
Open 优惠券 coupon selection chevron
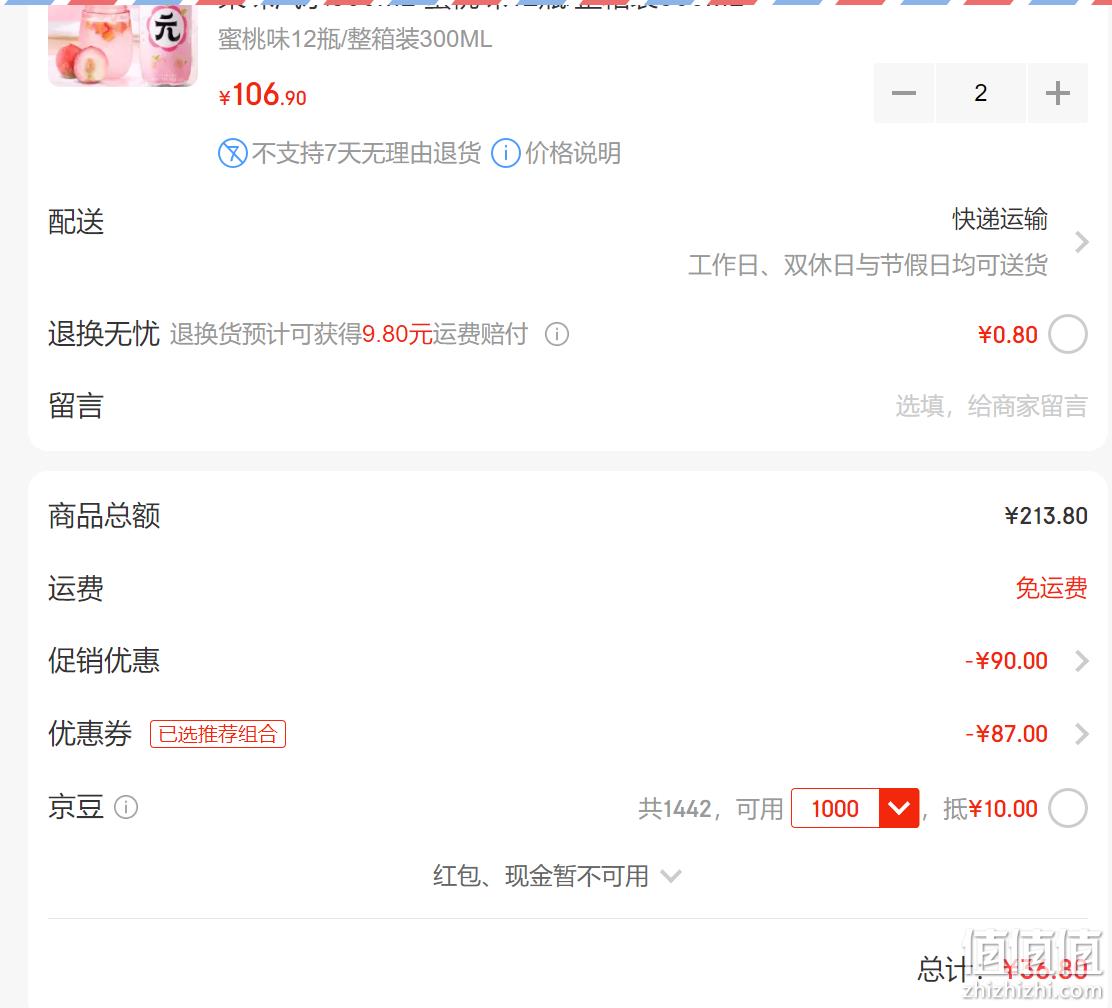tap(1081, 733)
